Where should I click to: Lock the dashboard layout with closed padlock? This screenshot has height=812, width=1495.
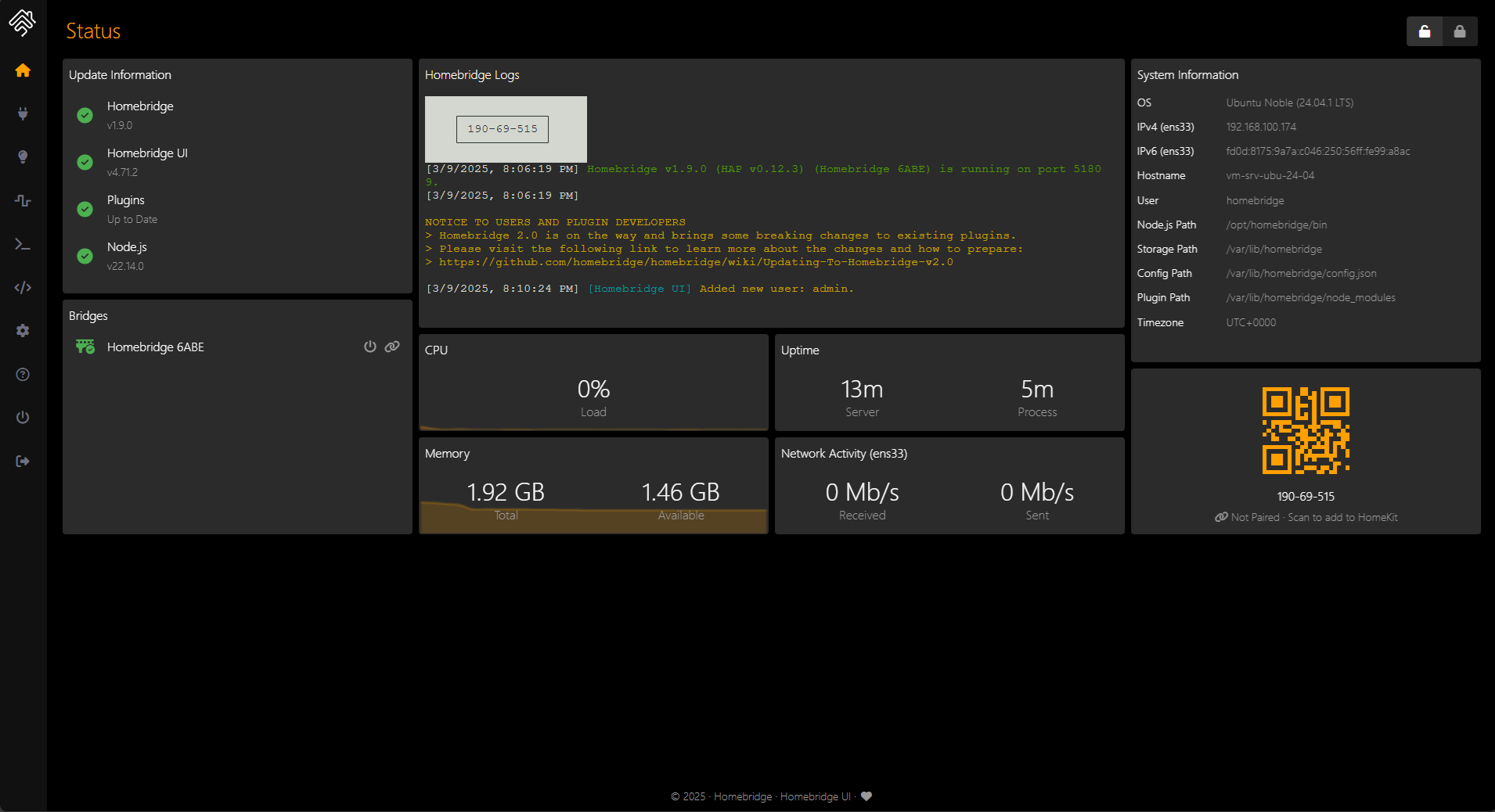tap(1460, 31)
